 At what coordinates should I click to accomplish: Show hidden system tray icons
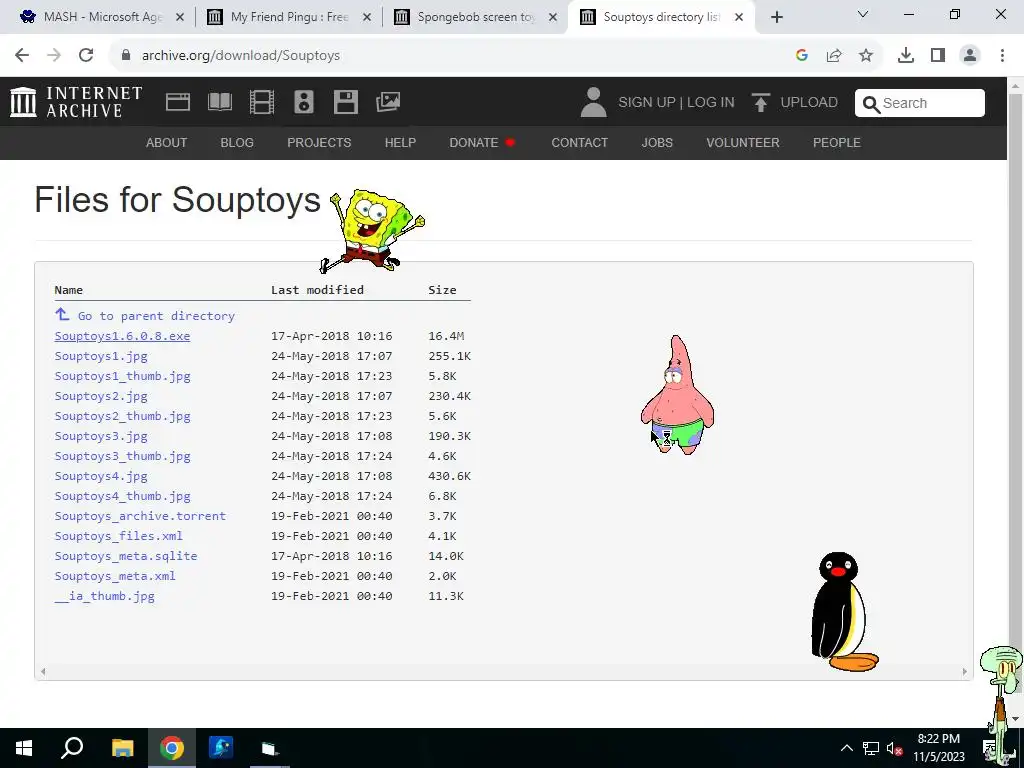point(846,748)
